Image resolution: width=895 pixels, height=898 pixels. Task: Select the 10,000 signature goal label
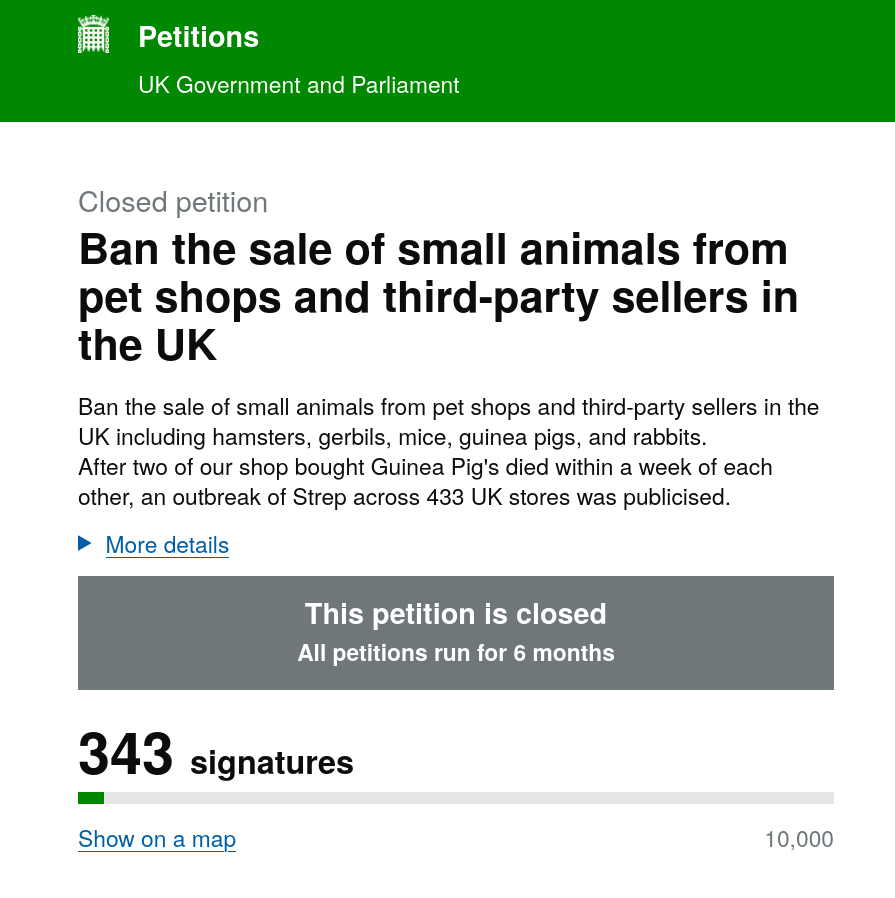[799, 840]
